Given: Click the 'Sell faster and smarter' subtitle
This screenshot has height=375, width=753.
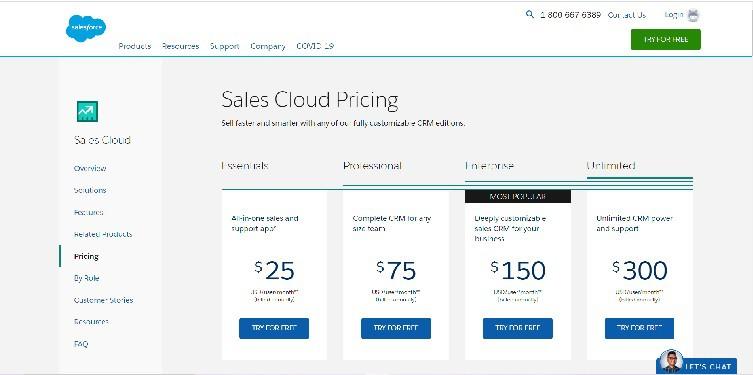Looking at the screenshot, I should [x=343, y=123].
